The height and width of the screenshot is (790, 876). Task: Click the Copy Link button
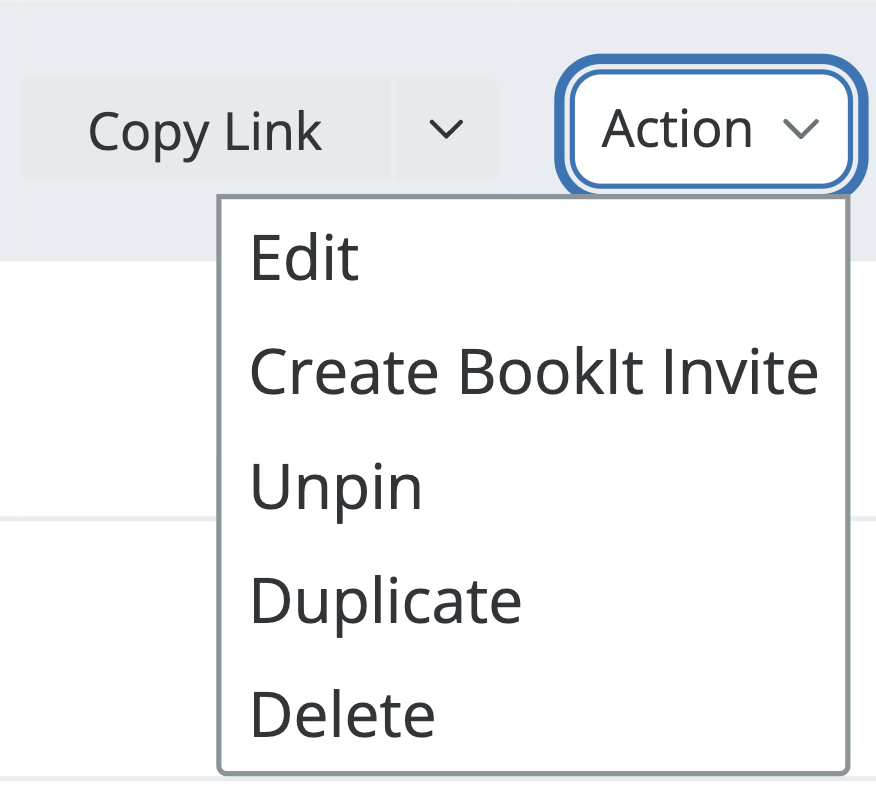coord(206,130)
